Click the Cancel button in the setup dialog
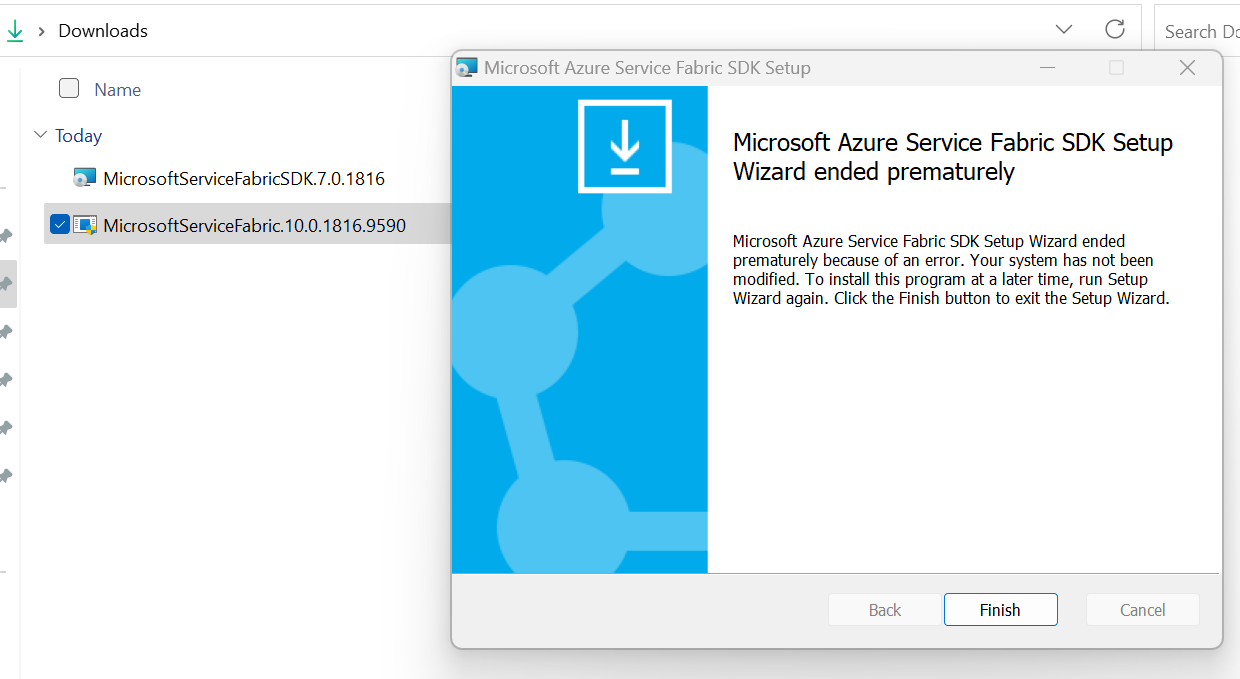 (1142, 610)
